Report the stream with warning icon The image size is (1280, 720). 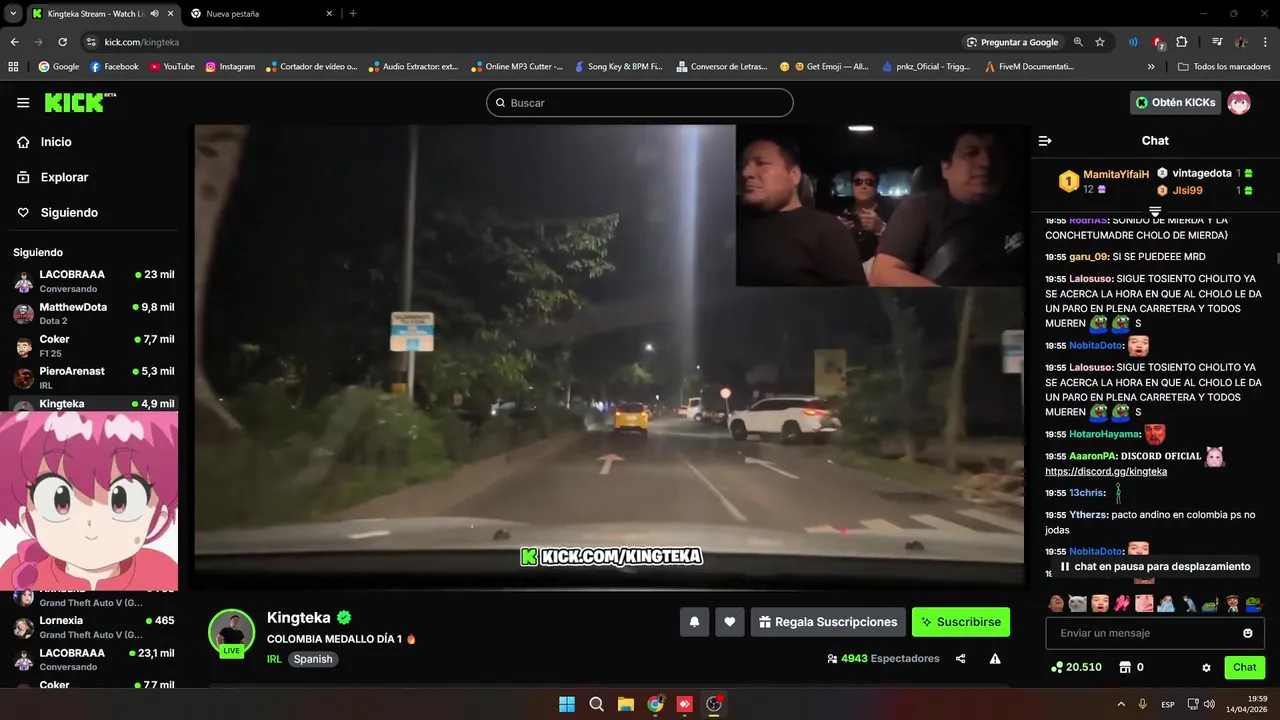coord(995,659)
